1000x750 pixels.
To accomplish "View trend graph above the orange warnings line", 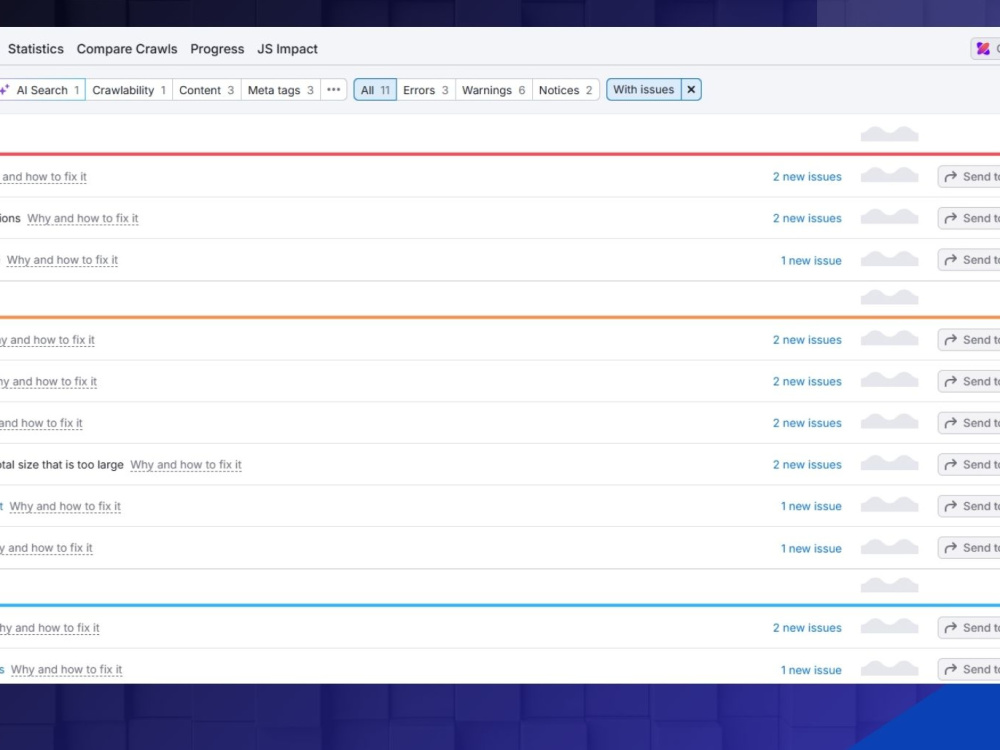I will (x=890, y=297).
